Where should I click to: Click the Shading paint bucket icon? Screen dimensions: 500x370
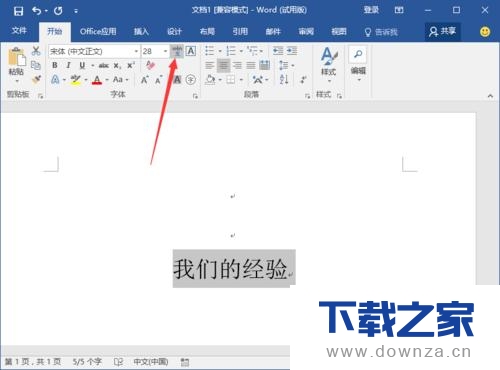click(x=210, y=80)
